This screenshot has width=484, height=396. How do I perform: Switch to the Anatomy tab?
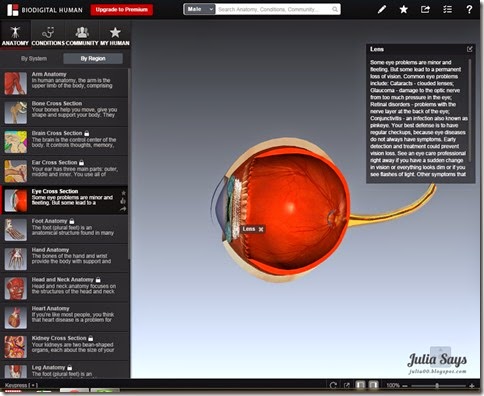[15, 35]
